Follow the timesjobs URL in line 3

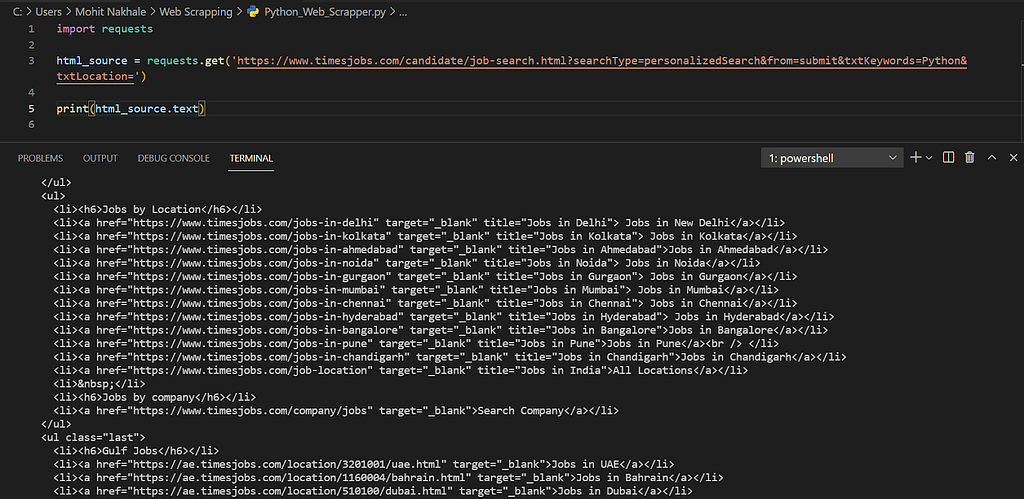(602, 61)
